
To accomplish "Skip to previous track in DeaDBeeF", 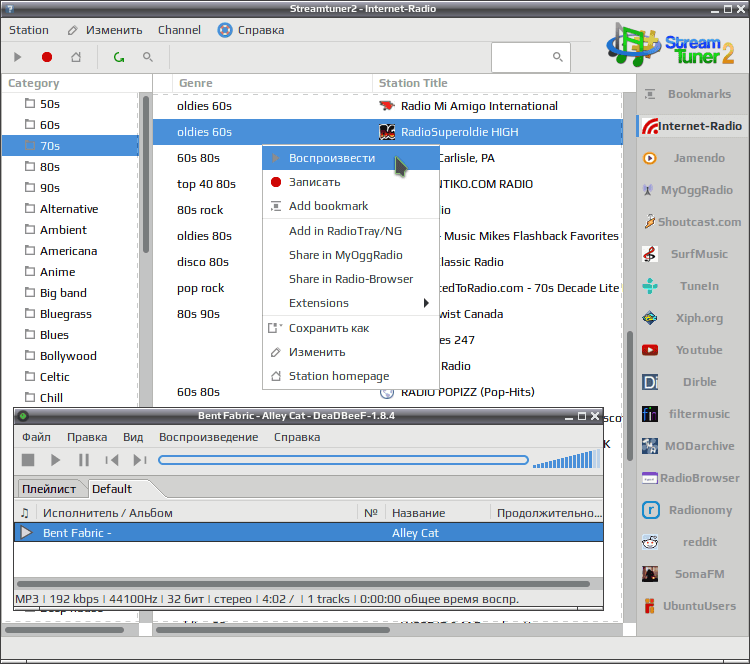I will coord(111,460).
